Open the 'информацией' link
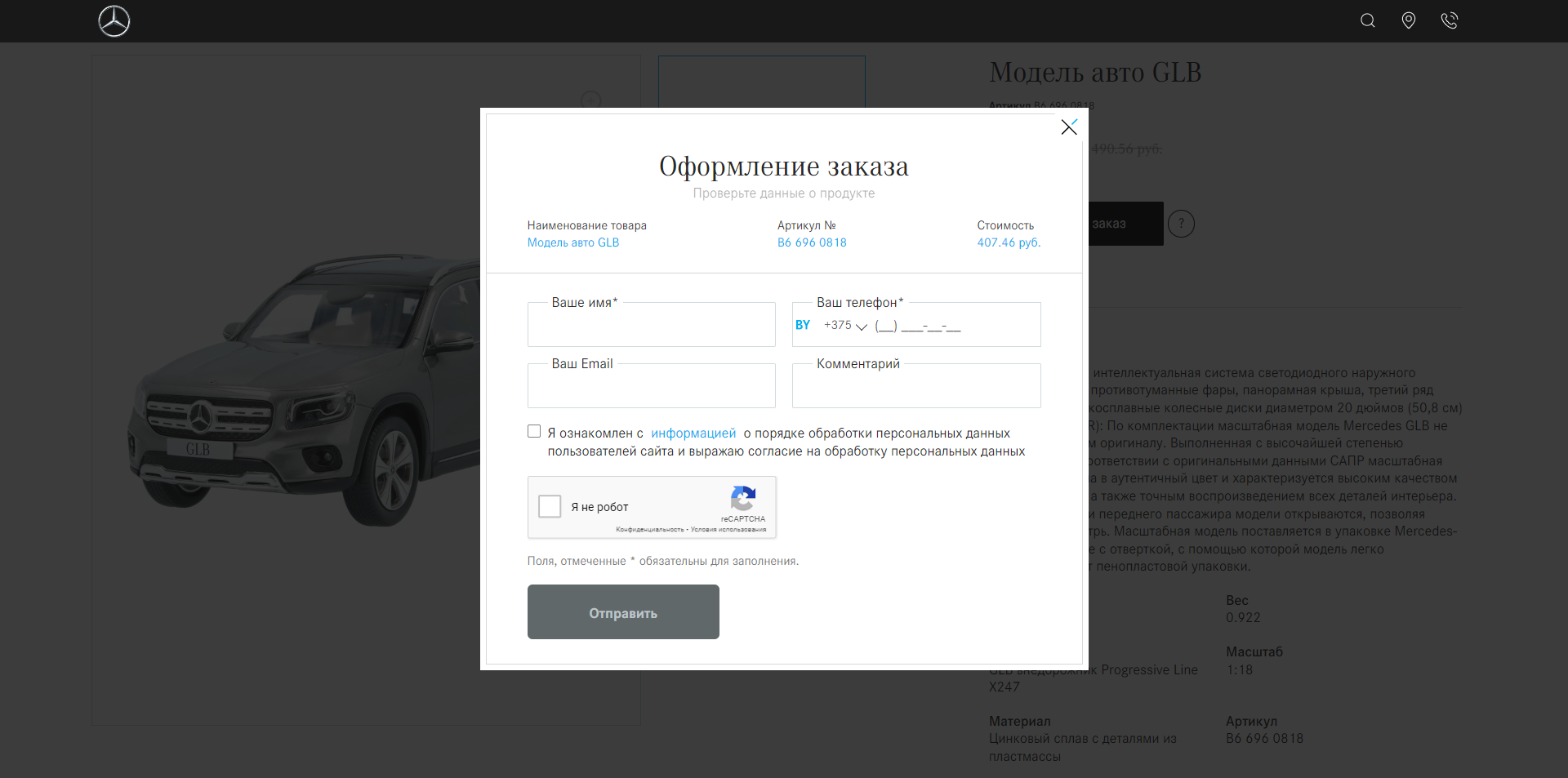The width and height of the screenshot is (1568, 778). click(x=693, y=433)
